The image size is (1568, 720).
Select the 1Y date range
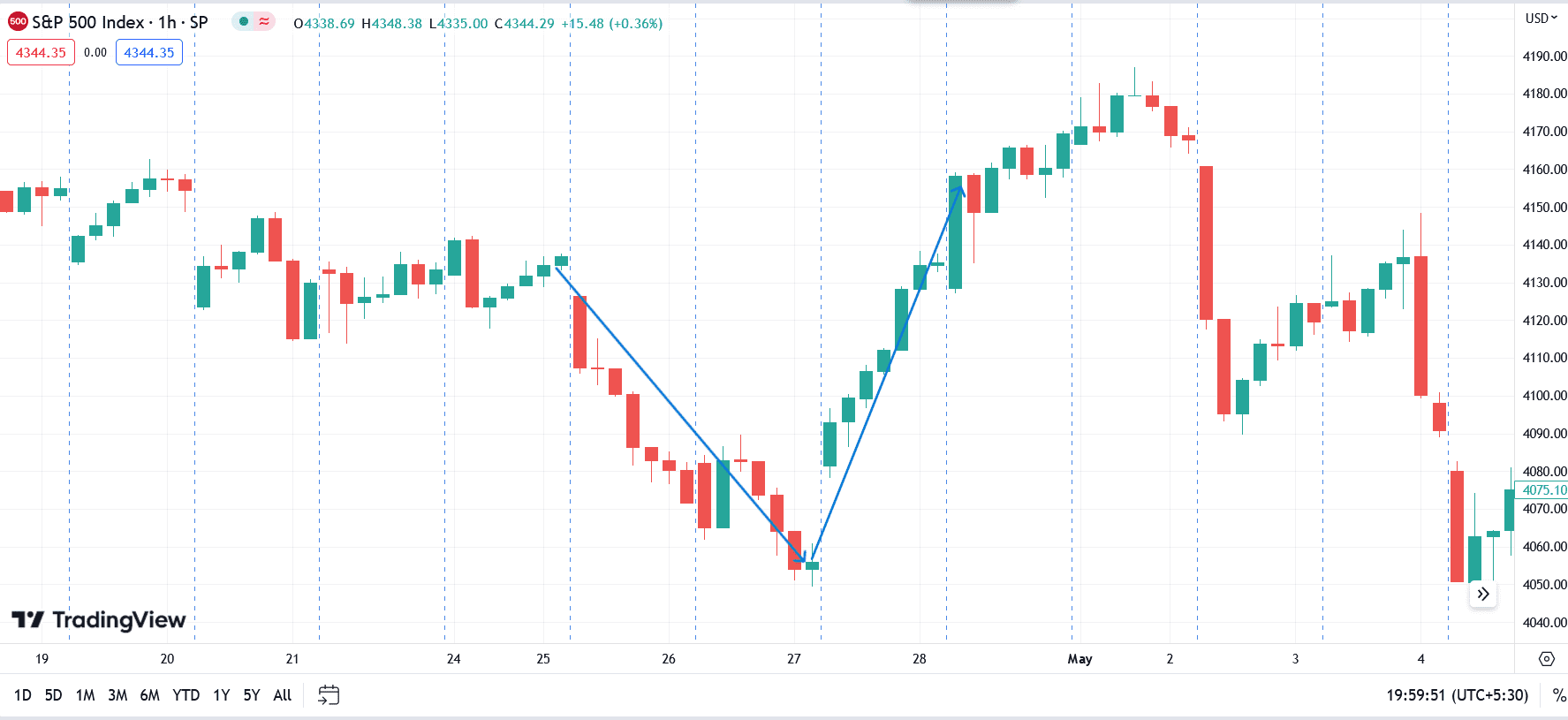(222, 695)
